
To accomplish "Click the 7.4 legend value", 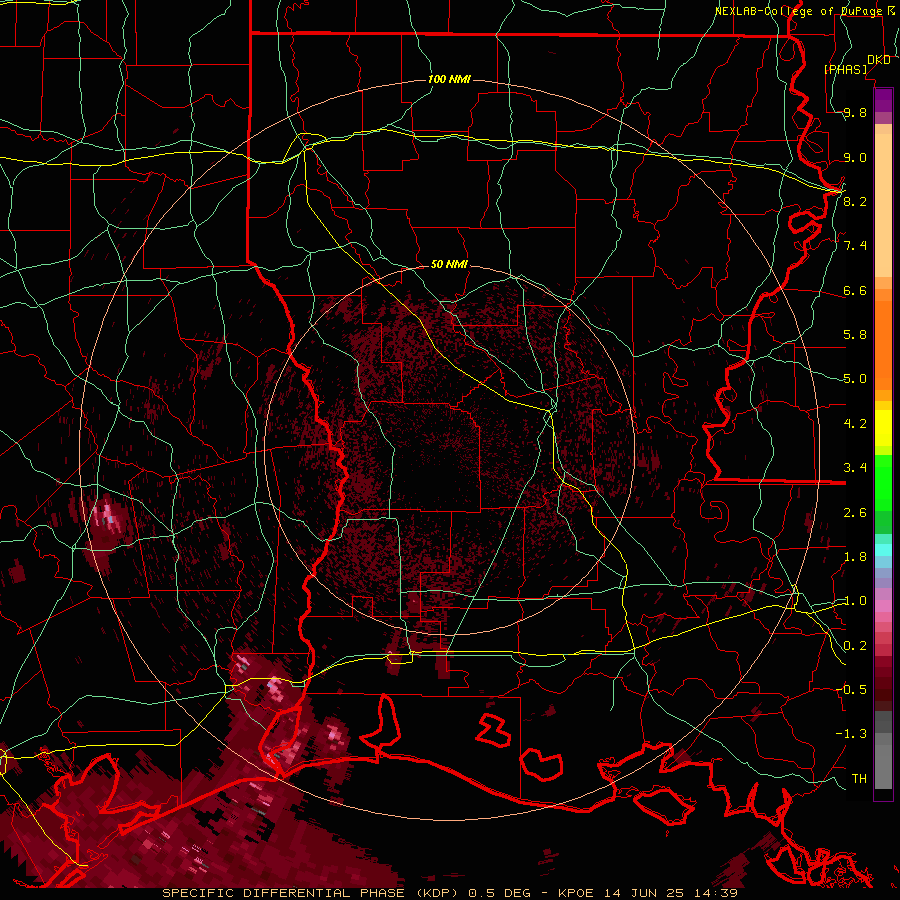I will click(855, 246).
